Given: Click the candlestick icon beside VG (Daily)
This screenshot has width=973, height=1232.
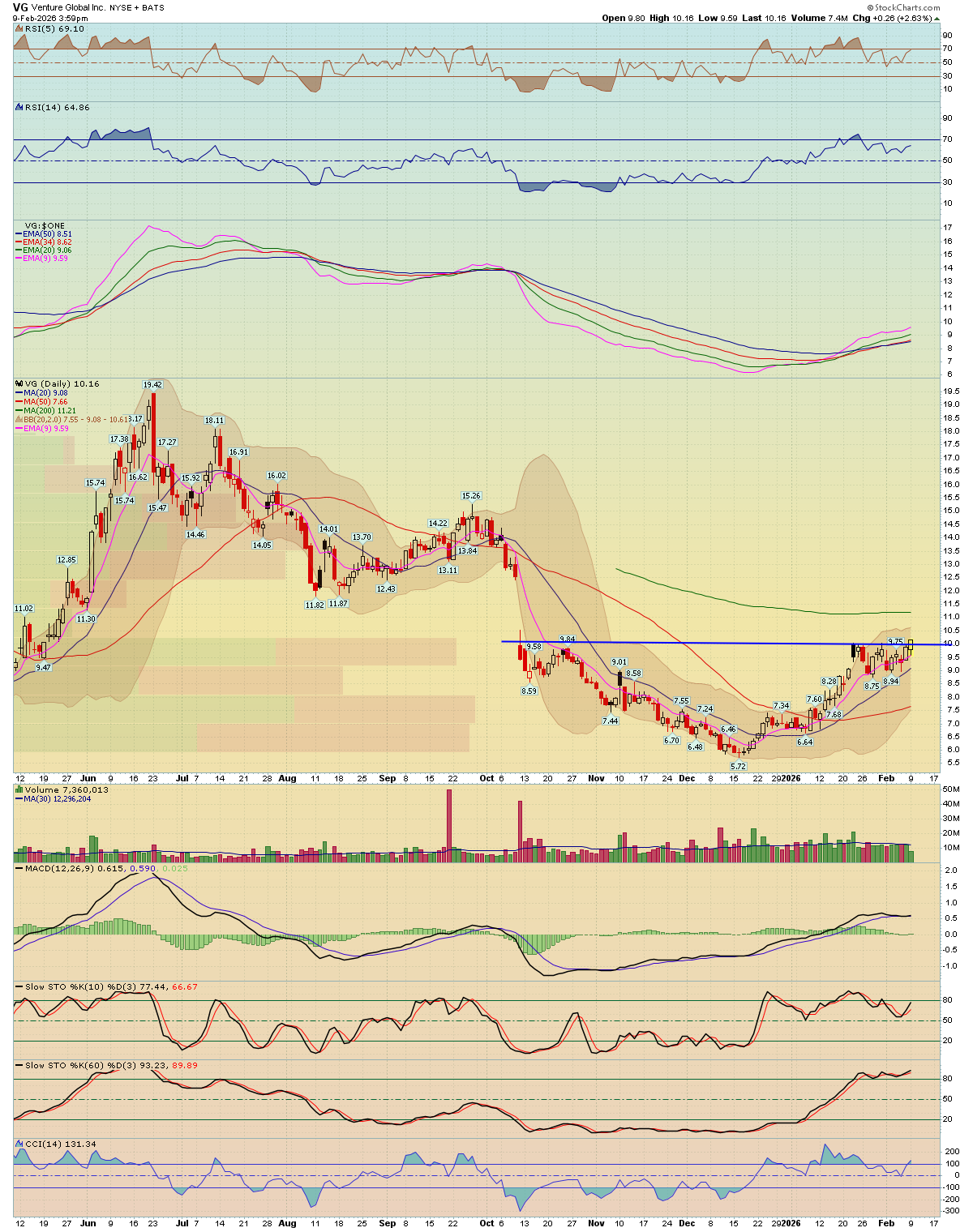Looking at the screenshot, I should (x=19, y=383).
